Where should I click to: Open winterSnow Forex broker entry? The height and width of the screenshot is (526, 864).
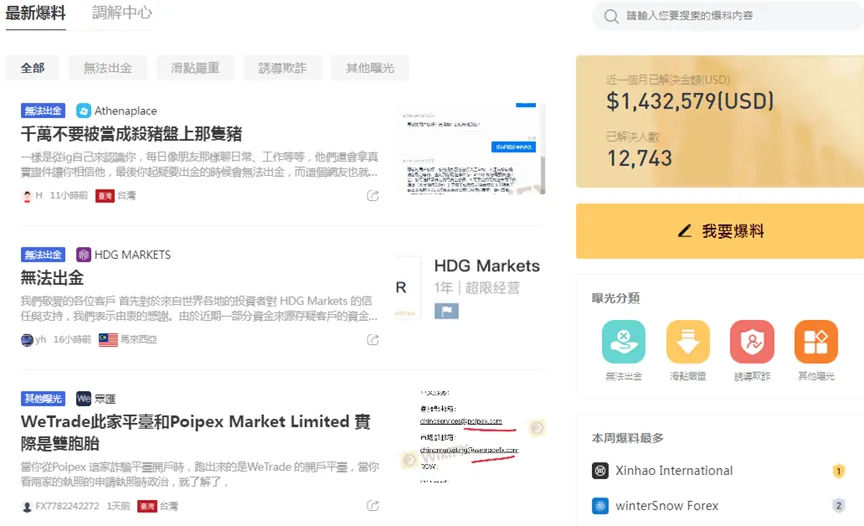click(667, 506)
